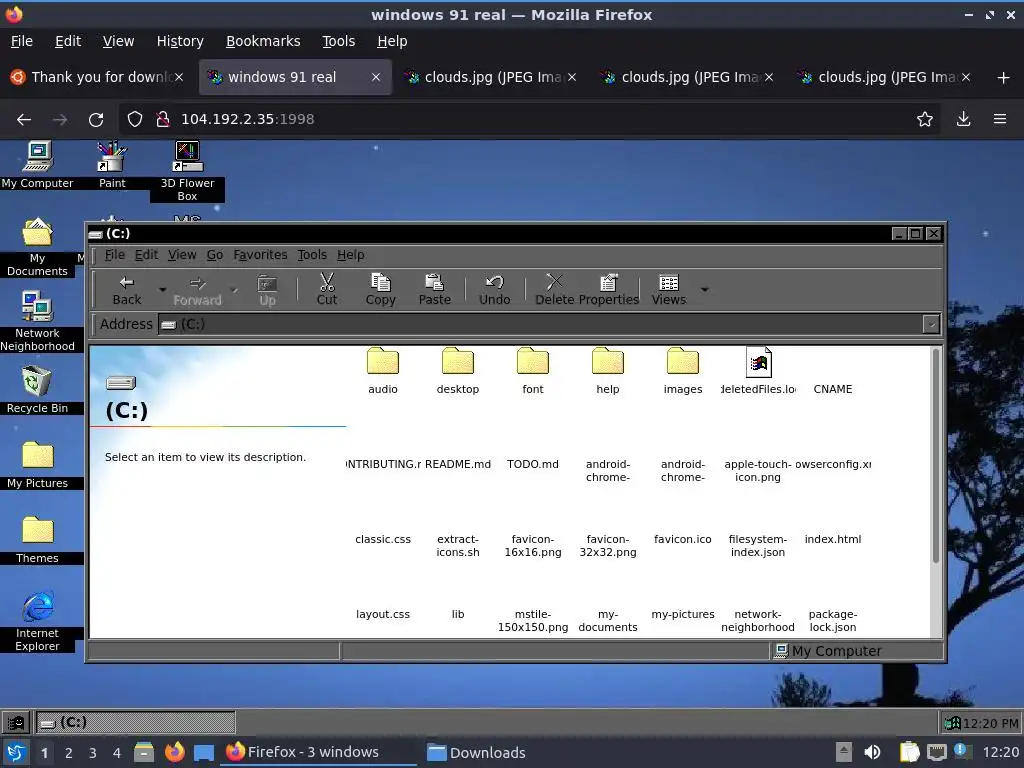Open explorer Go menu
The width and height of the screenshot is (1024, 768).
(x=215, y=255)
